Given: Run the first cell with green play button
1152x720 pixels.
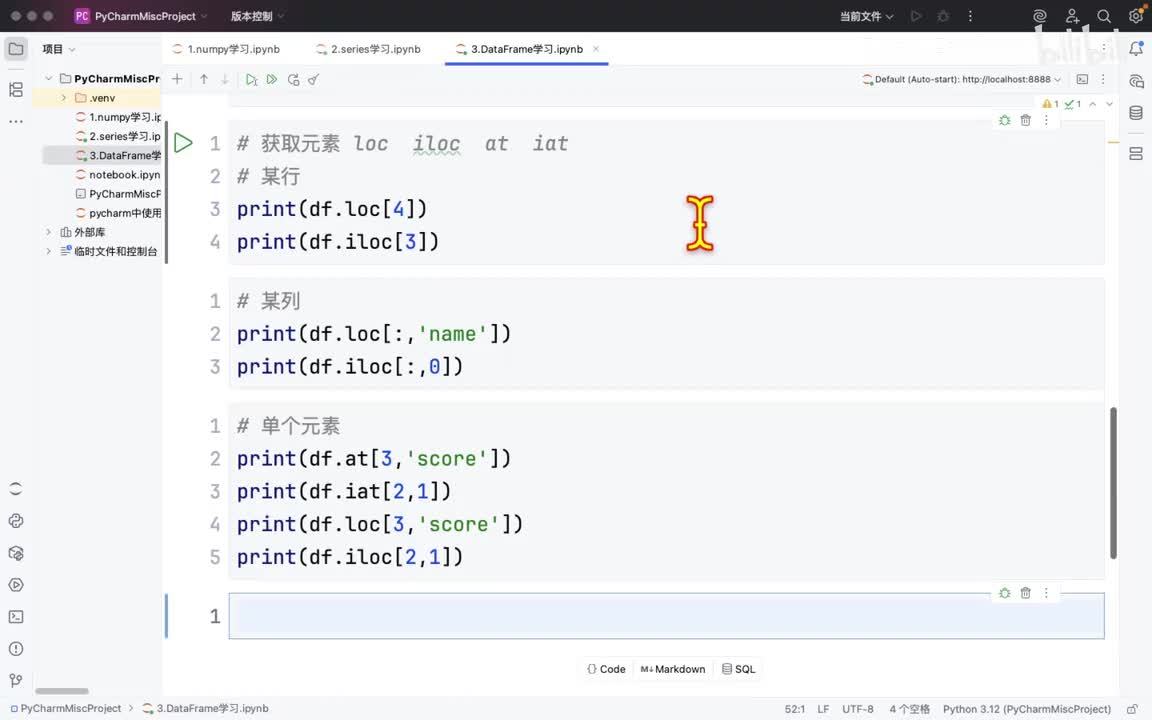Looking at the screenshot, I should point(183,143).
